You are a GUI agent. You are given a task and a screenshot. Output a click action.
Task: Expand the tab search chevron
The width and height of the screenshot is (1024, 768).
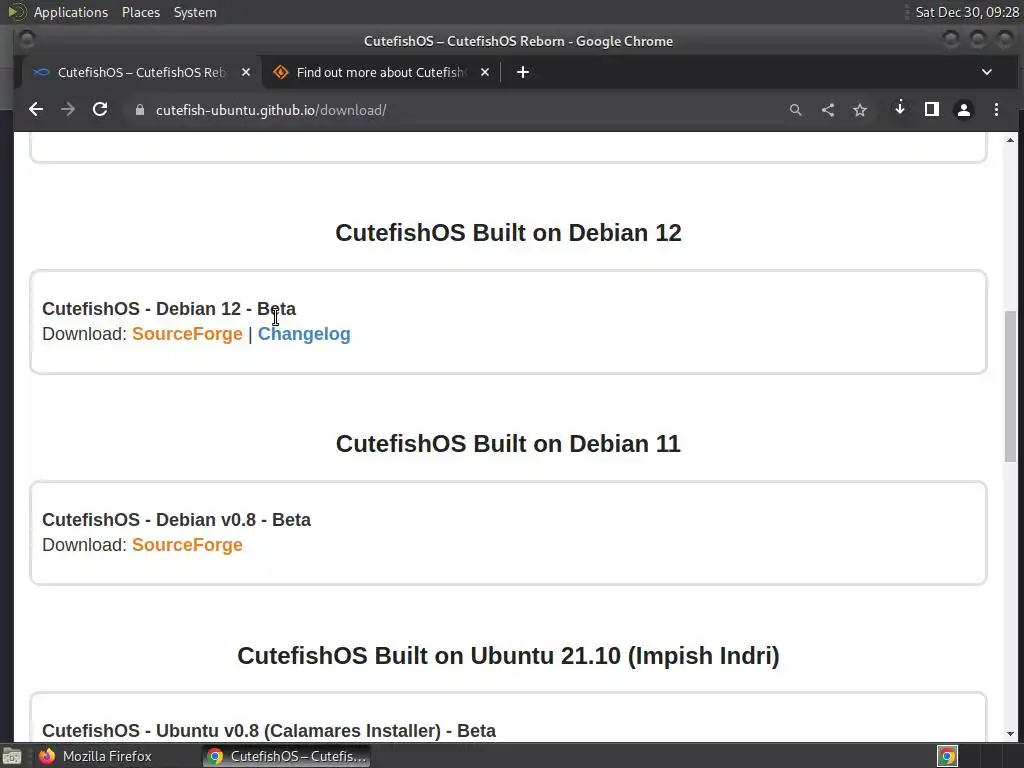click(987, 72)
